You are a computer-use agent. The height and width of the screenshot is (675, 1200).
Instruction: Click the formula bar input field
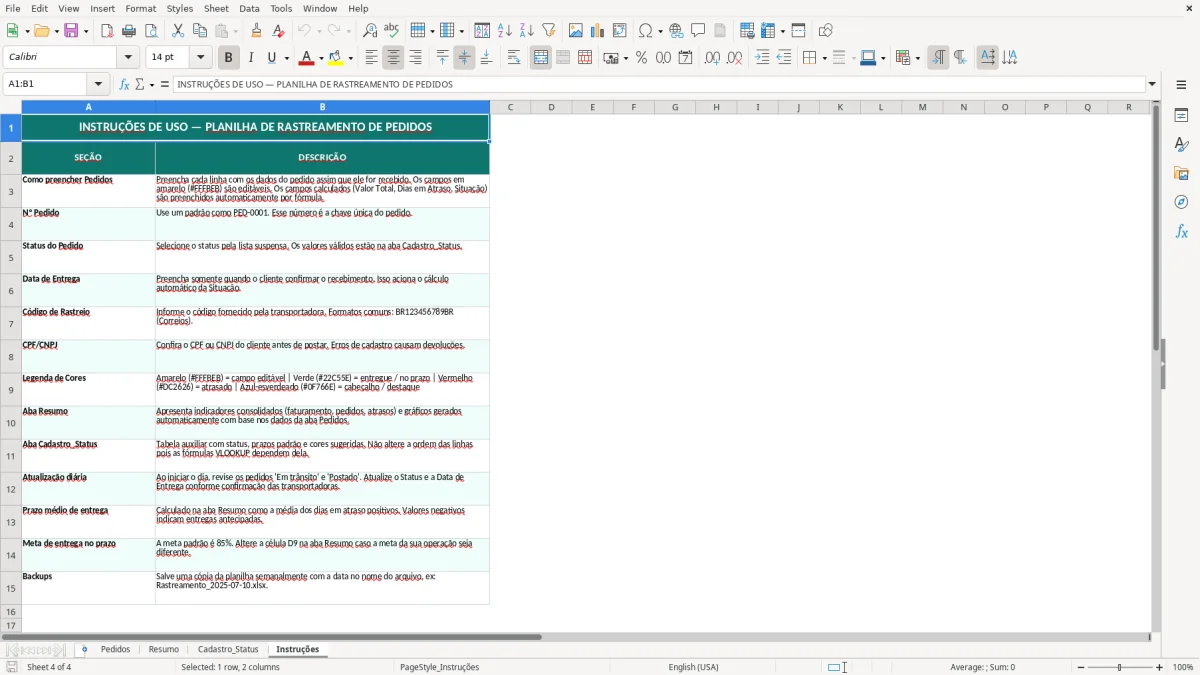tap(659, 84)
